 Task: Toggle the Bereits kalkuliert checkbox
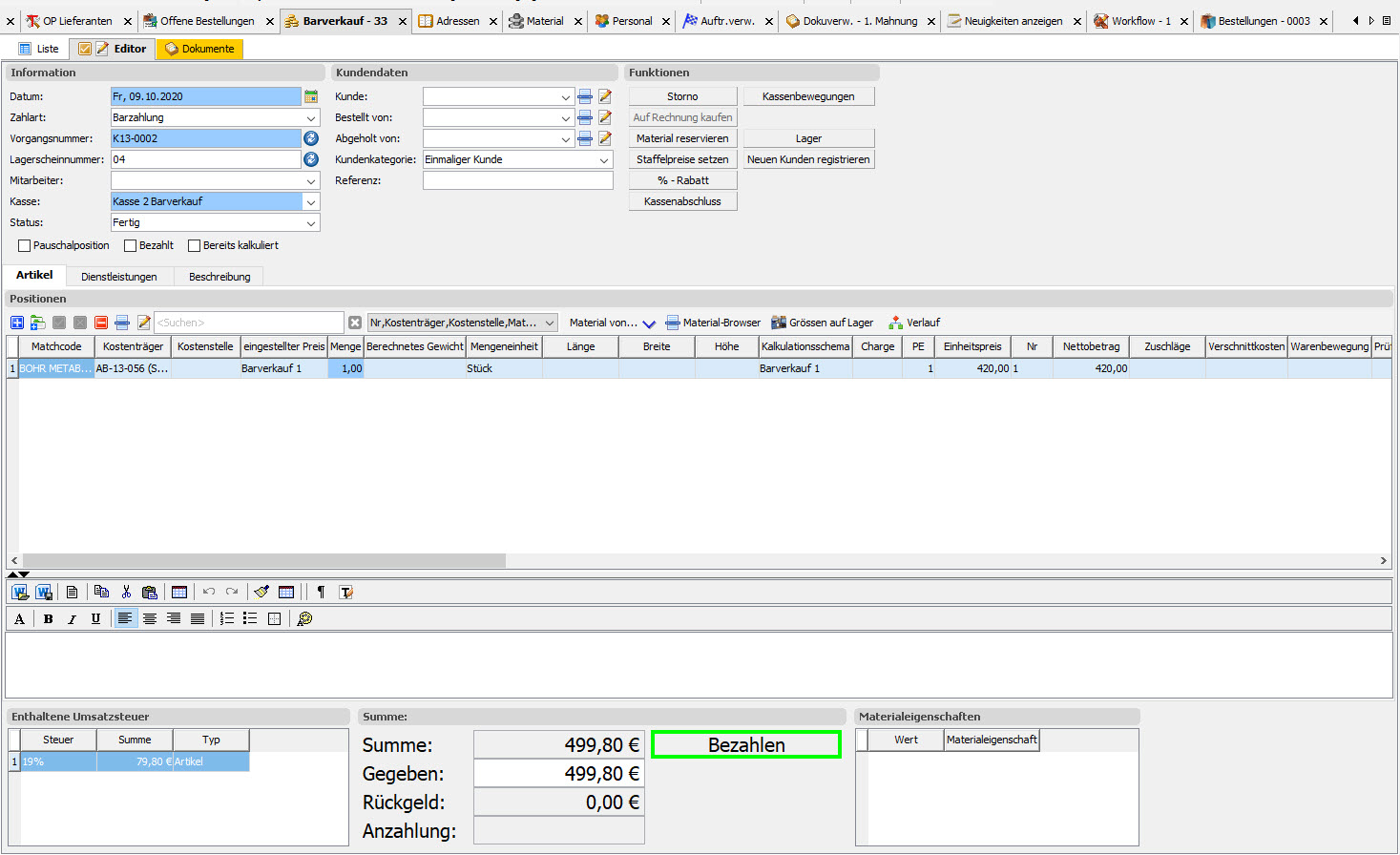click(x=195, y=246)
